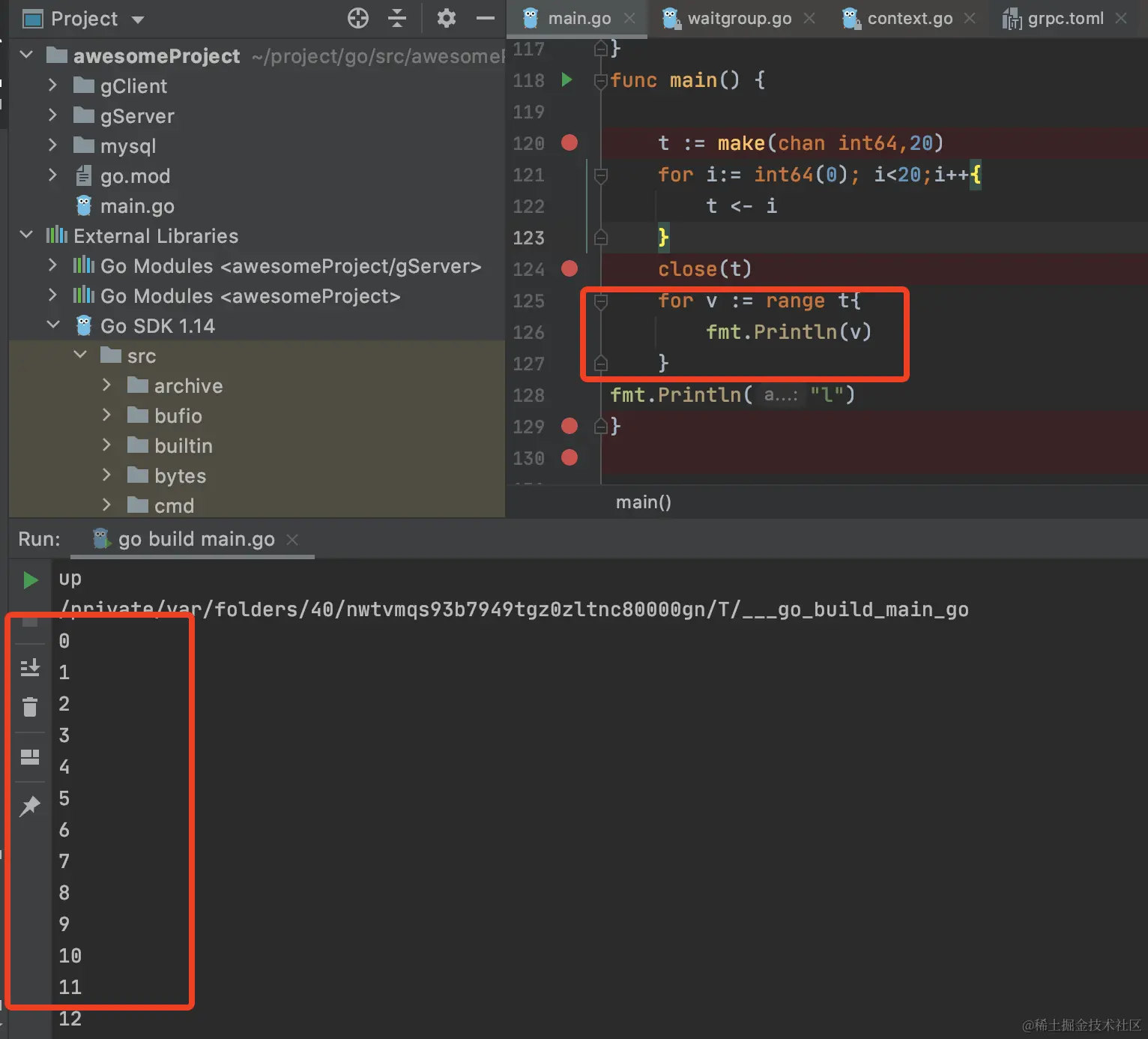
Task: Fold the main function at line 118
Action: click(x=600, y=80)
